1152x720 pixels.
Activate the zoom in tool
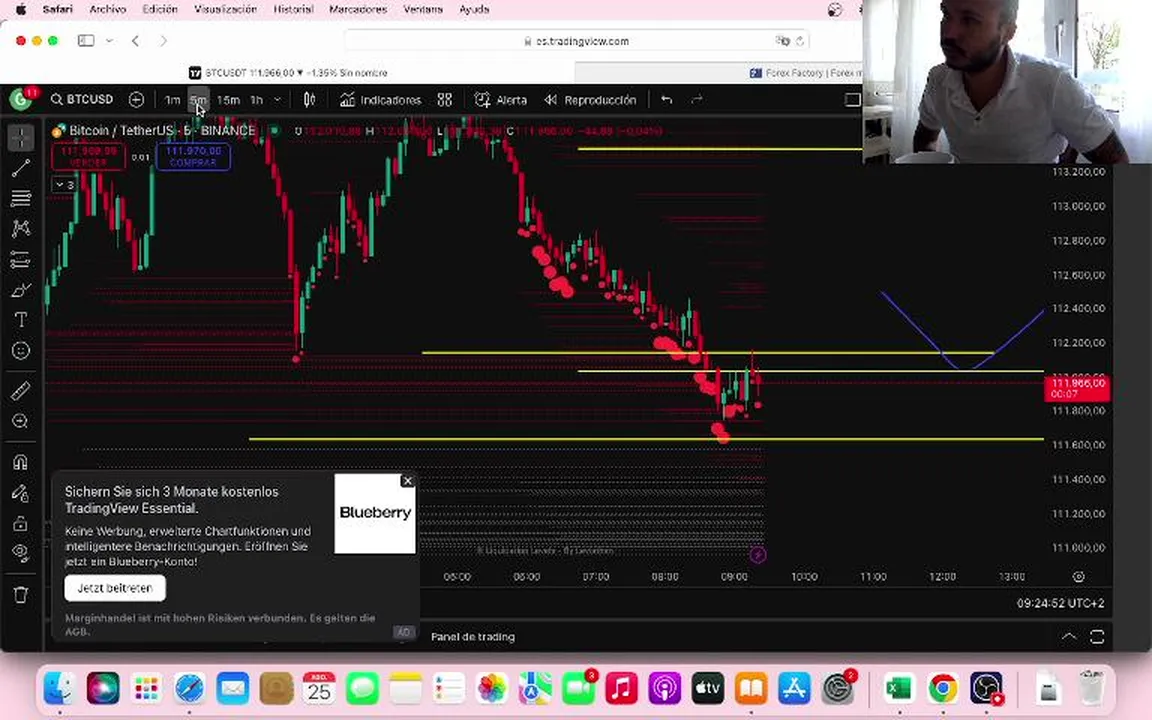(x=21, y=421)
